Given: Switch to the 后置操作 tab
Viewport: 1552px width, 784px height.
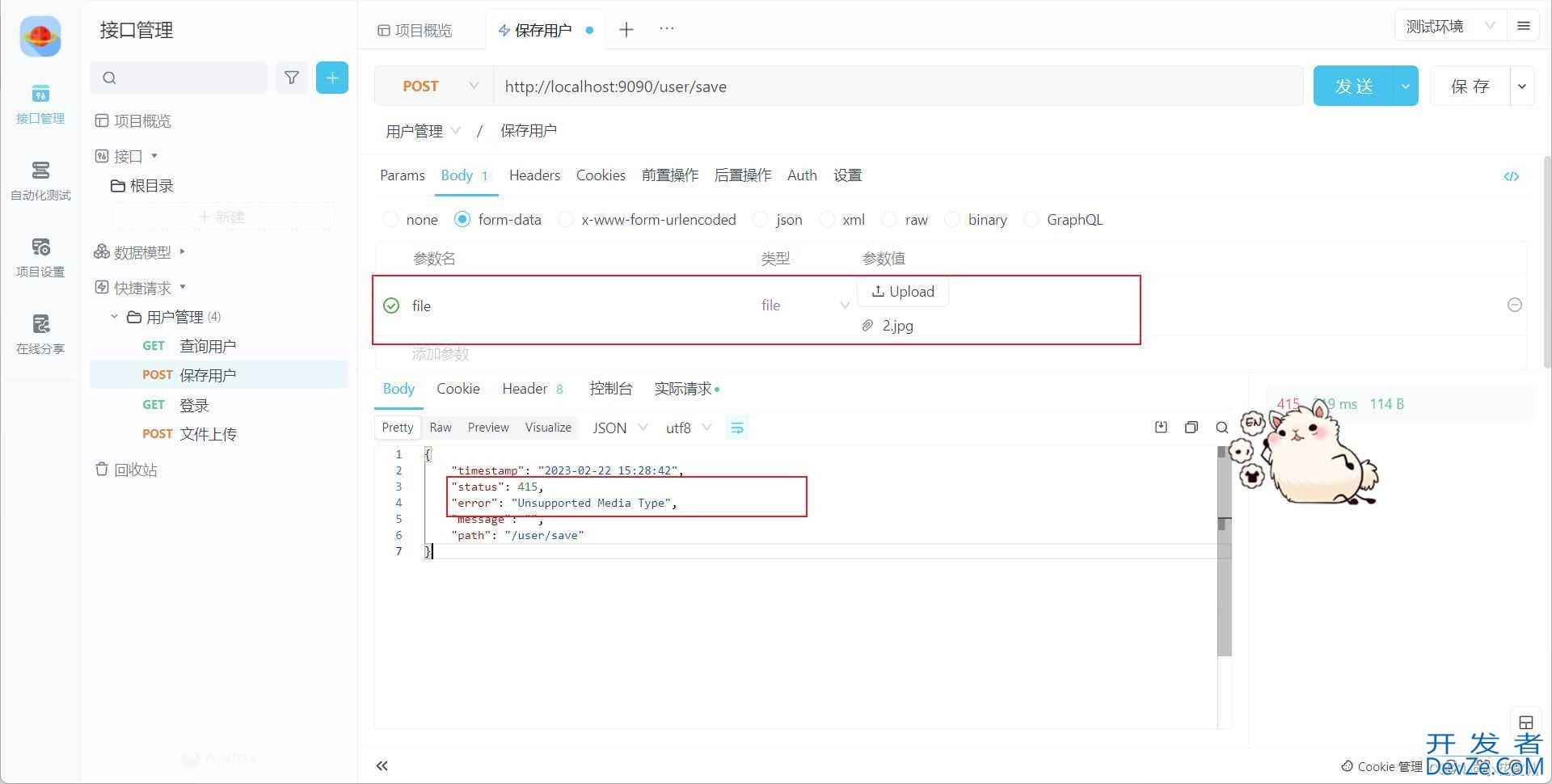Looking at the screenshot, I should point(743,175).
